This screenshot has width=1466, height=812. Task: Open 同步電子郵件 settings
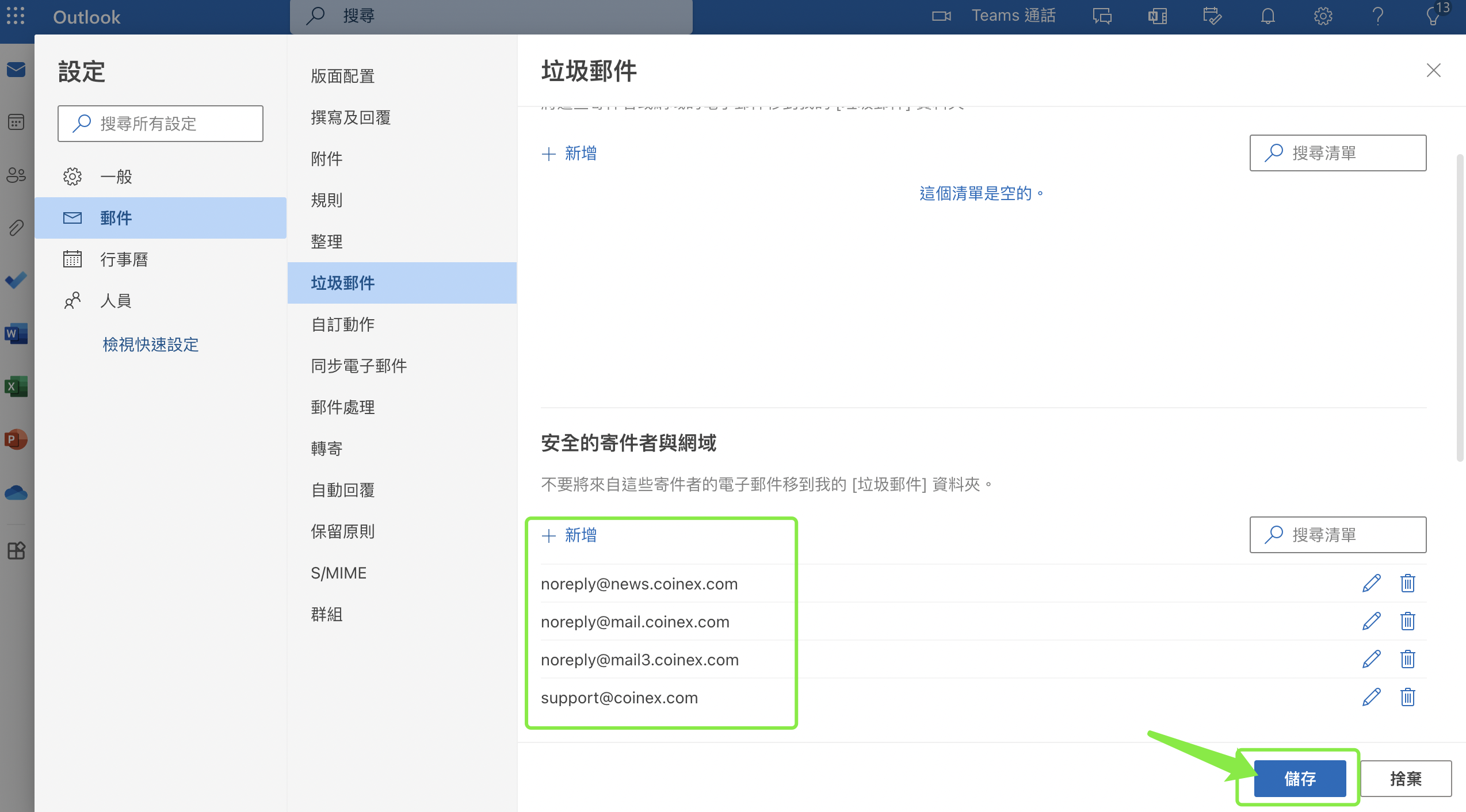coord(402,366)
